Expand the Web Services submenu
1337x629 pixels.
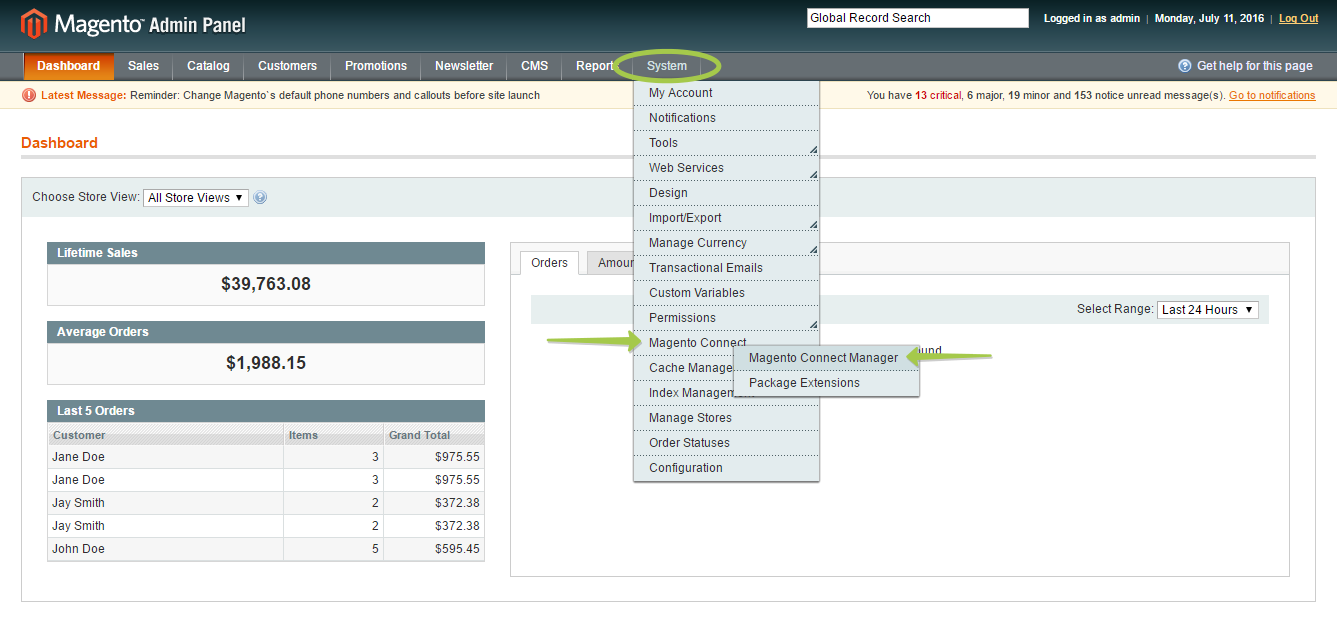point(726,168)
